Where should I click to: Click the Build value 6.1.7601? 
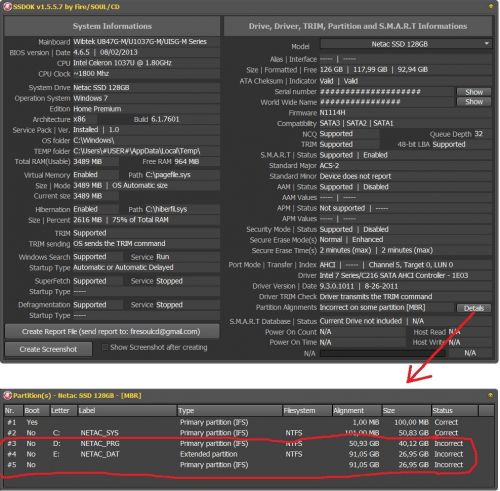(x=165, y=119)
